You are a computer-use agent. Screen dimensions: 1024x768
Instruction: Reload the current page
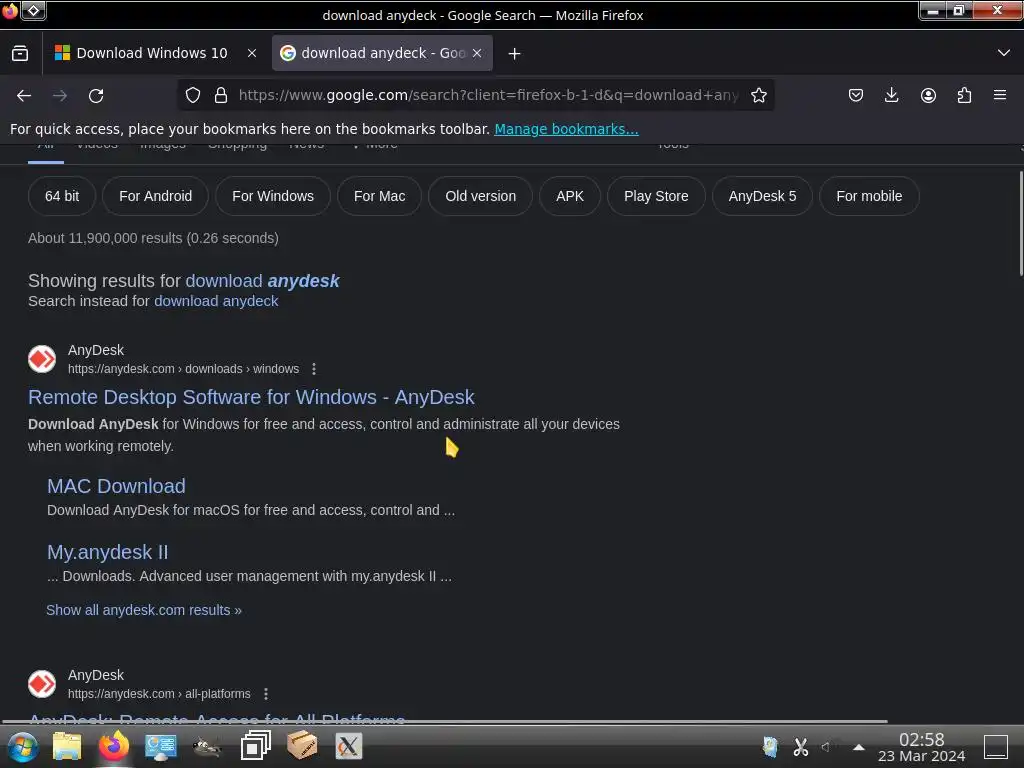coord(96,95)
